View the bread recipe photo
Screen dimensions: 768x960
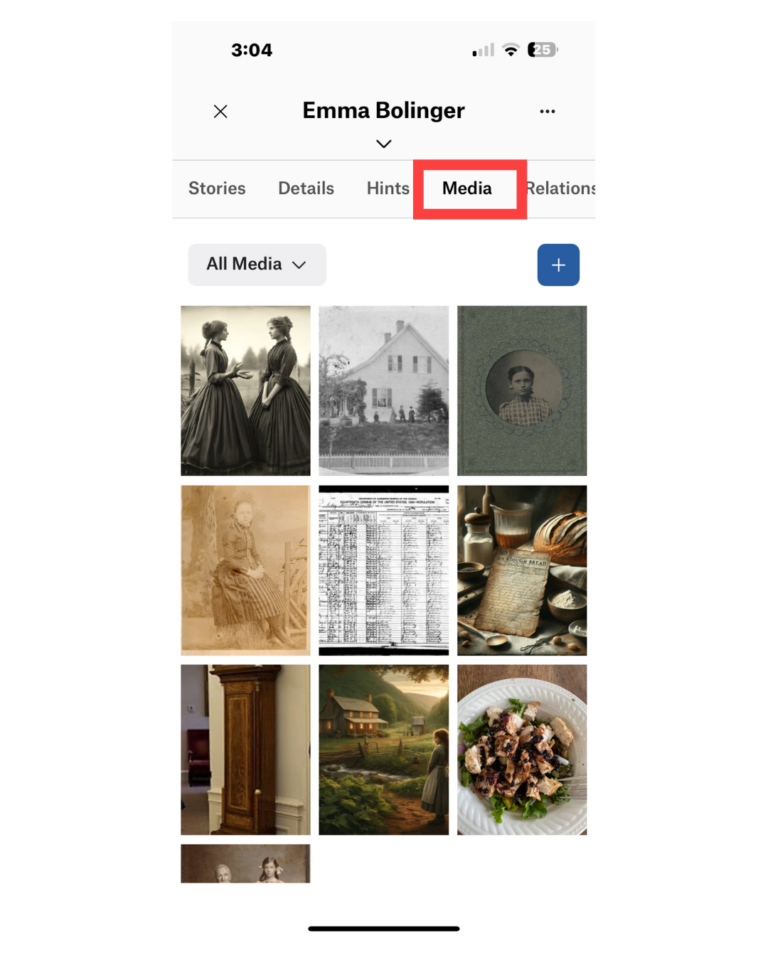(x=522, y=571)
